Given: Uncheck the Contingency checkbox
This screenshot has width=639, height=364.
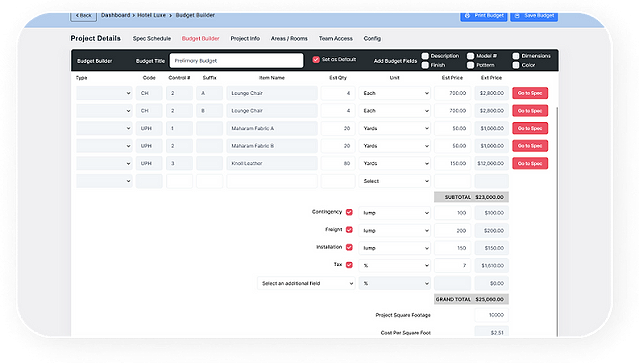Looking at the screenshot, I should (349, 212).
